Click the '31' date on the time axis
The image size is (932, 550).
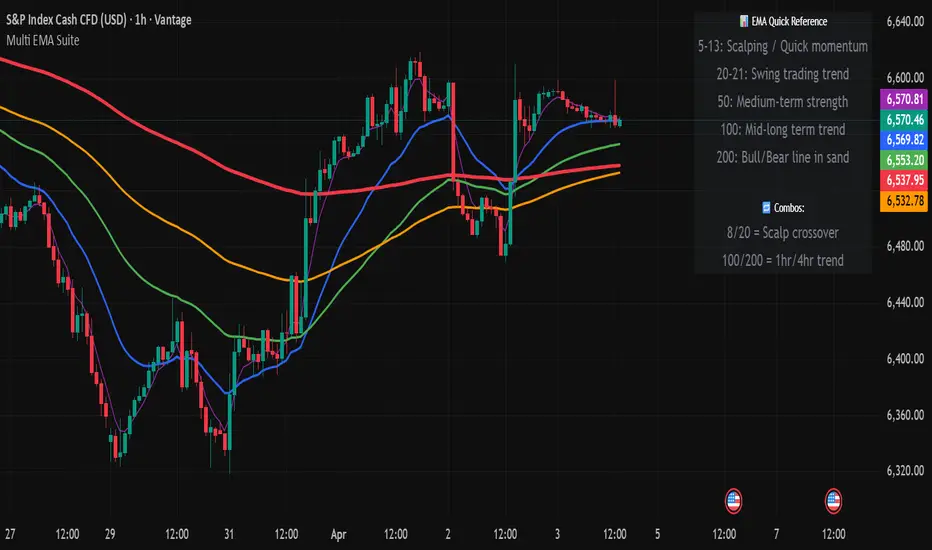[x=229, y=534]
